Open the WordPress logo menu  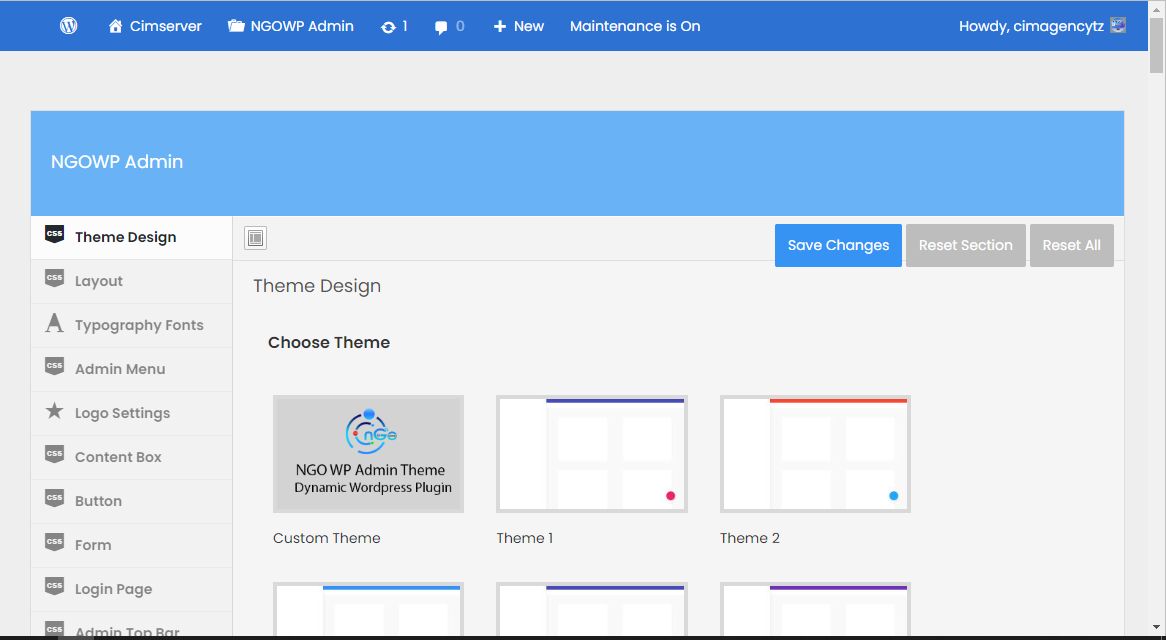point(68,26)
